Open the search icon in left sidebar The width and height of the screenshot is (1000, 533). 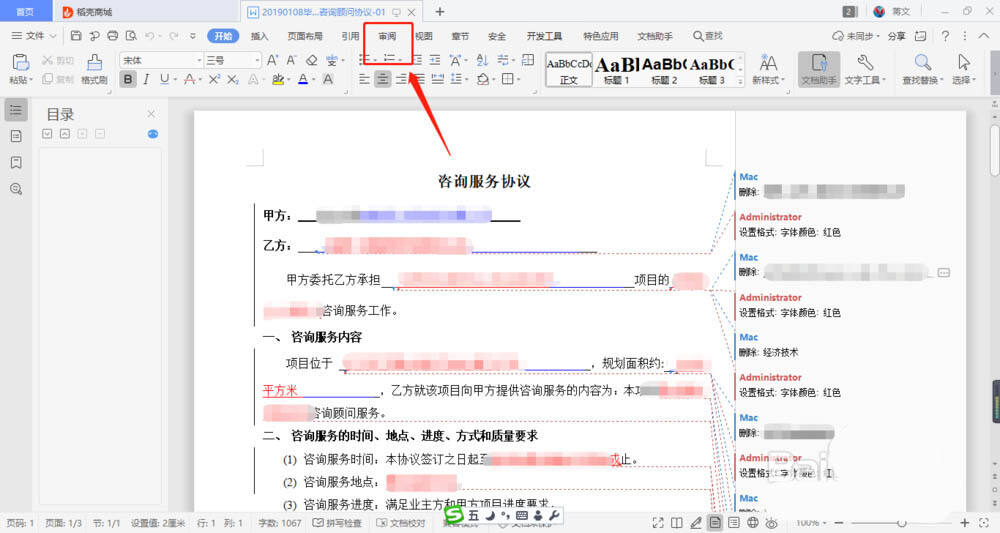click(16, 189)
